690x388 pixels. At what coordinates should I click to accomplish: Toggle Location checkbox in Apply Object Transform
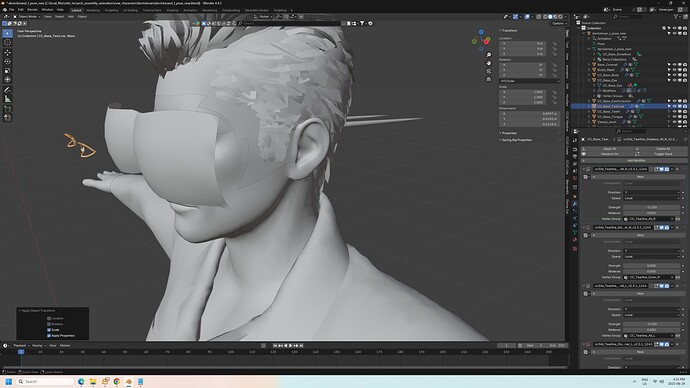[49, 318]
